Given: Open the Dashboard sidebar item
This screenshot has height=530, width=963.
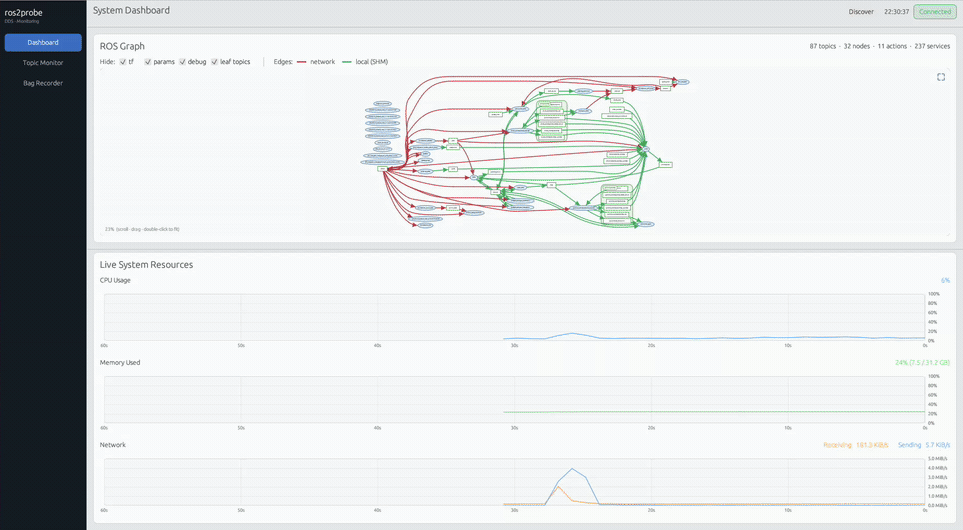Looking at the screenshot, I should pos(43,42).
